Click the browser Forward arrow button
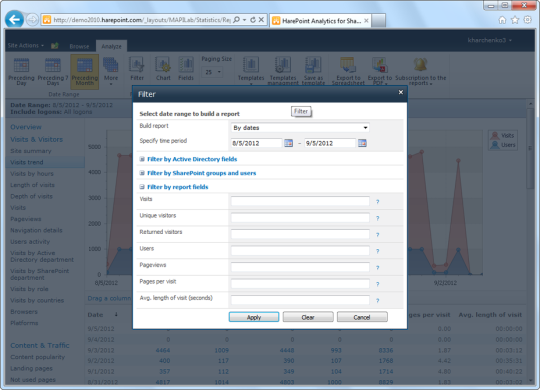 tap(32, 20)
